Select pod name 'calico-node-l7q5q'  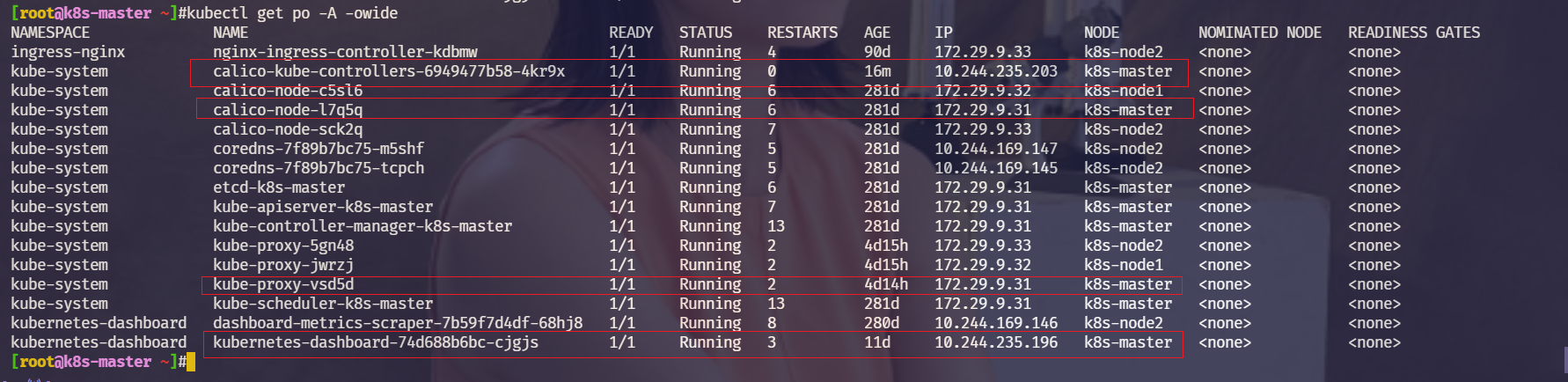click(288, 110)
